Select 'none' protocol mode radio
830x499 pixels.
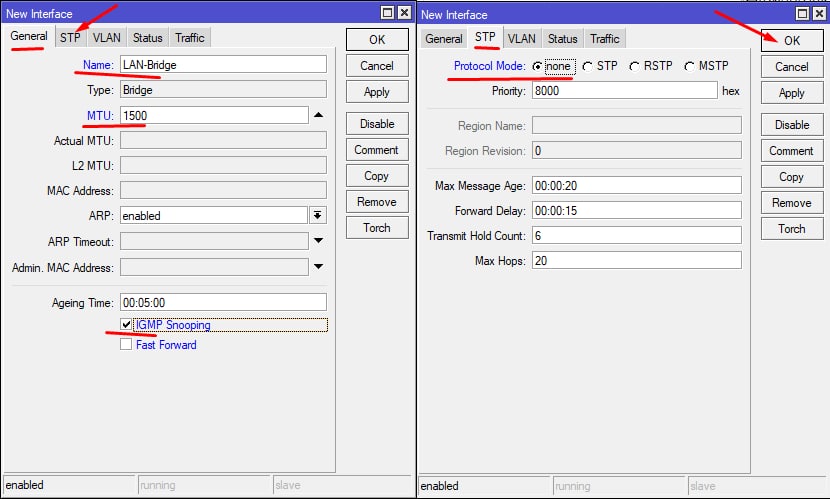537,66
